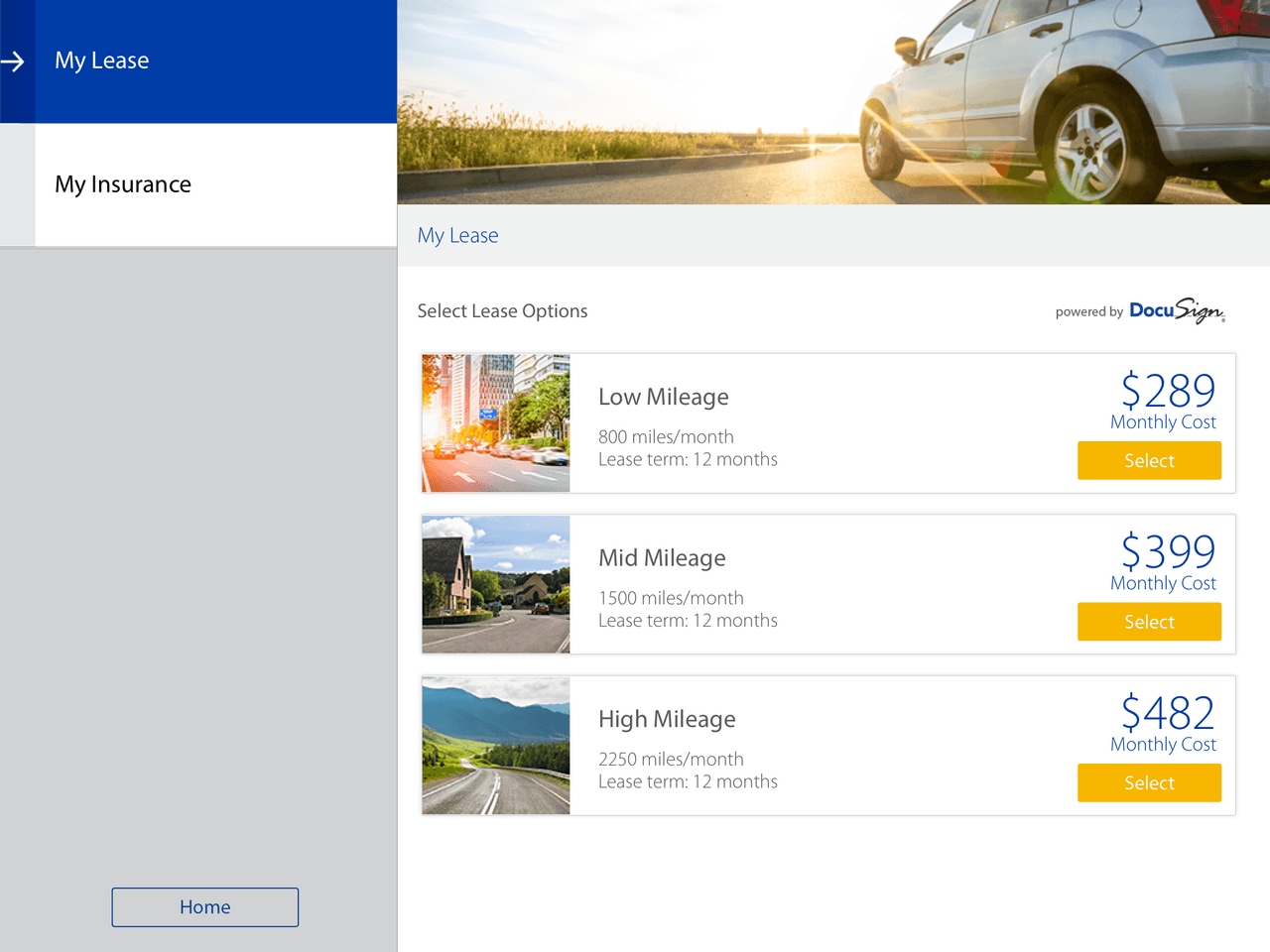Click the 800 miles/month Low Mileage description
The width and height of the screenshot is (1270, 952).
[x=666, y=436]
